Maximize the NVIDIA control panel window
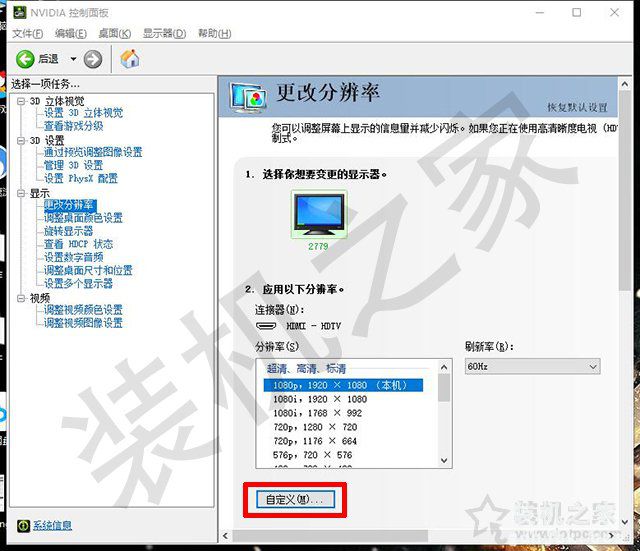The image size is (640, 551). point(577,13)
